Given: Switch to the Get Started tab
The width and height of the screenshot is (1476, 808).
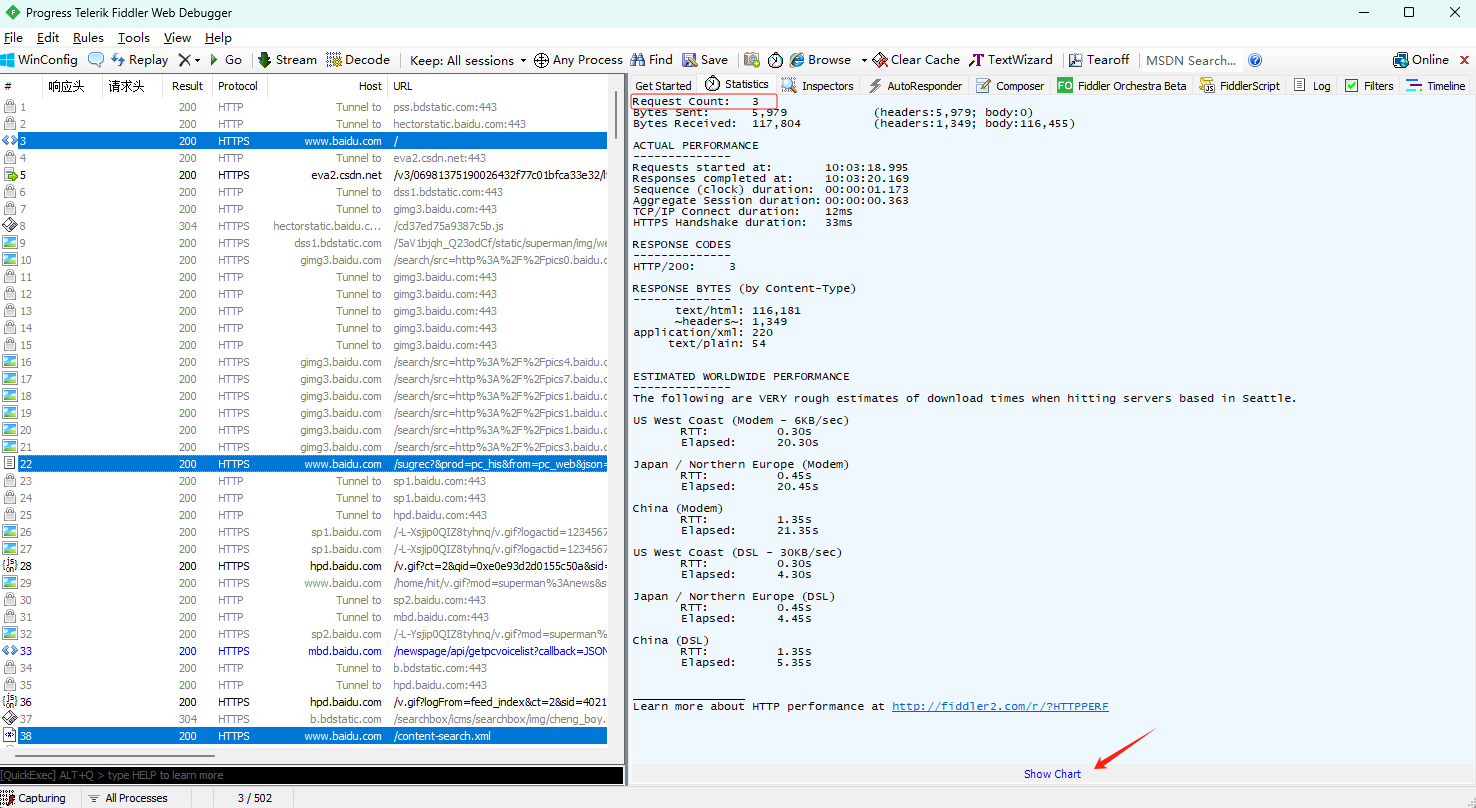Looking at the screenshot, I should point(663,86).
